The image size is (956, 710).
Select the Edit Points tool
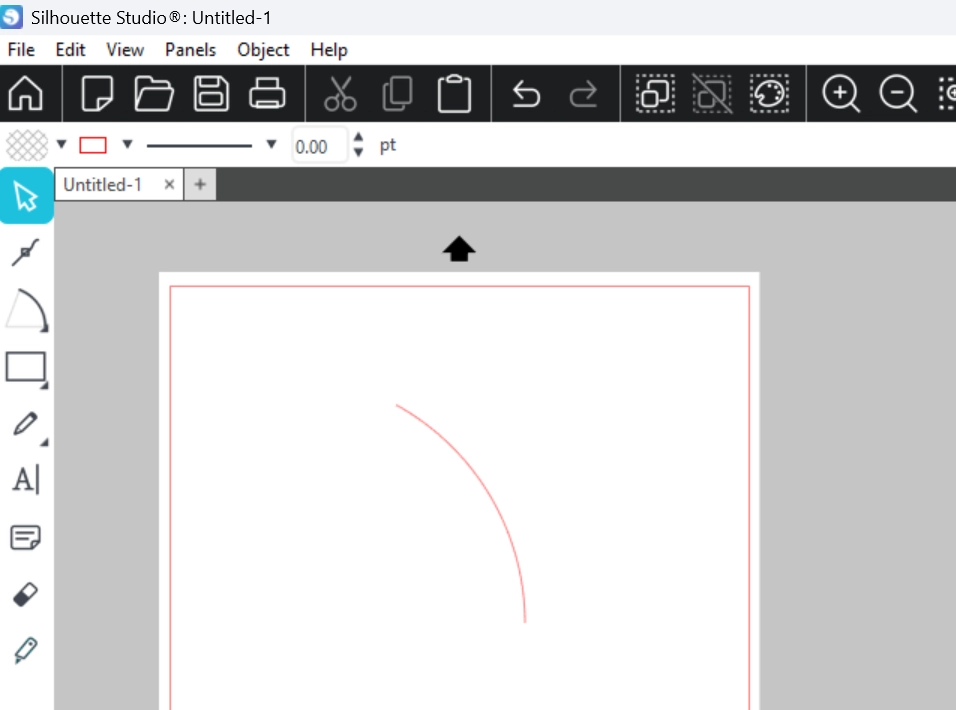coord(26,253)
